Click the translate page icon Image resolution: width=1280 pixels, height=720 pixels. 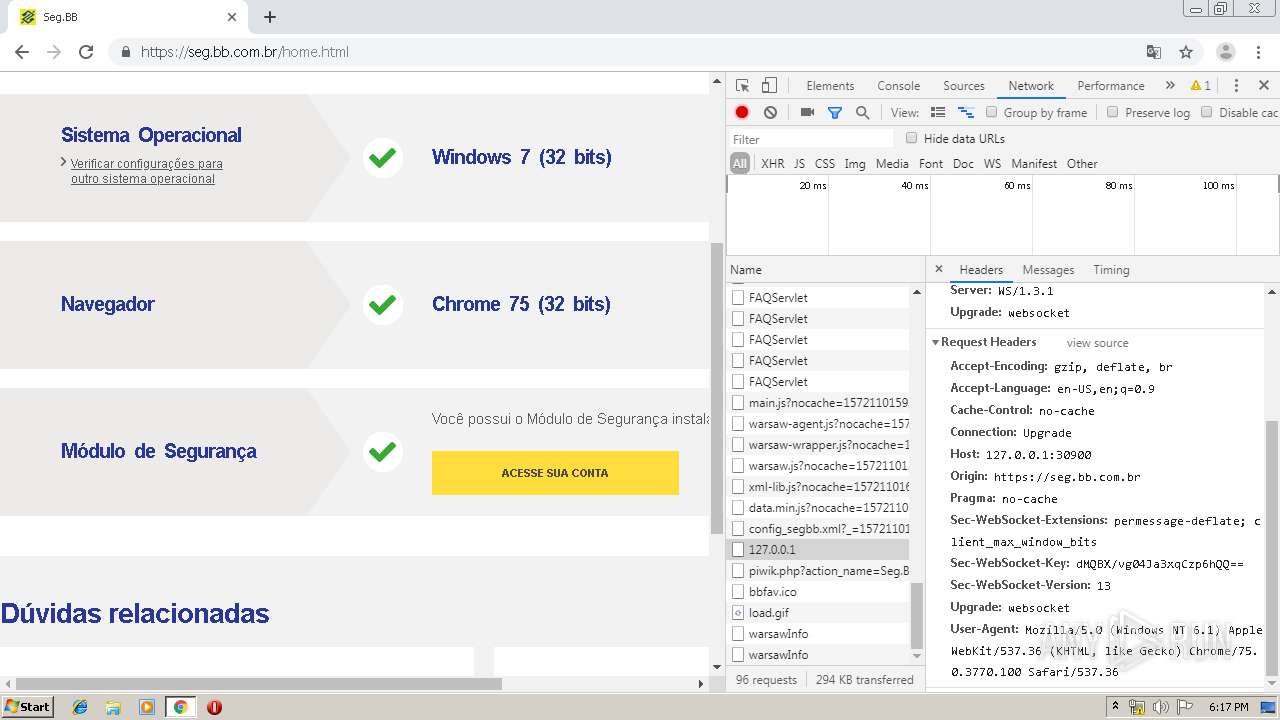coord(1153,52)
